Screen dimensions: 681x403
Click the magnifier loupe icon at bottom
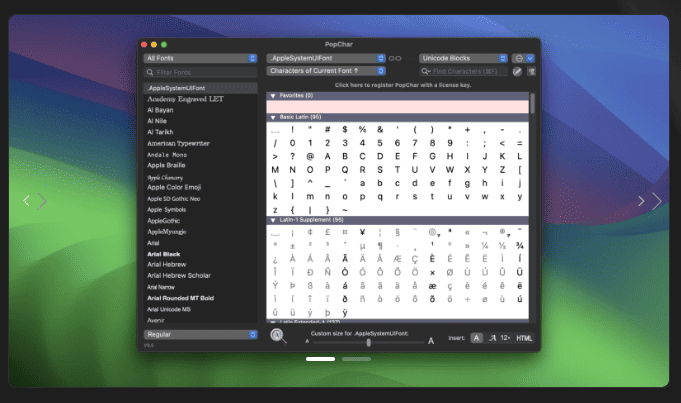click(x=278, y=336)
